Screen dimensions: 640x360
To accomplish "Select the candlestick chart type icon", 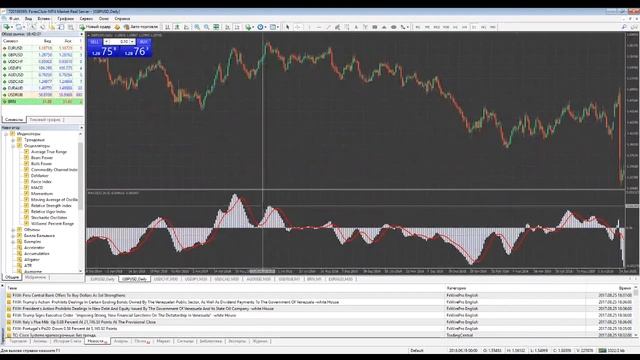I will pos(177,27).
